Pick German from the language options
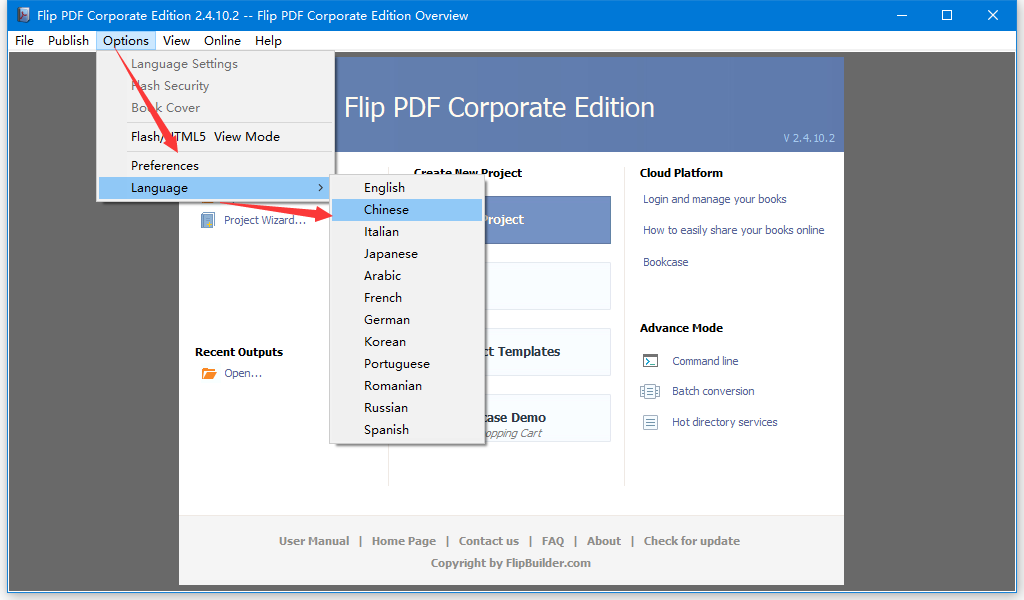Screen dimensions: 1024x600 pos(387,320)
